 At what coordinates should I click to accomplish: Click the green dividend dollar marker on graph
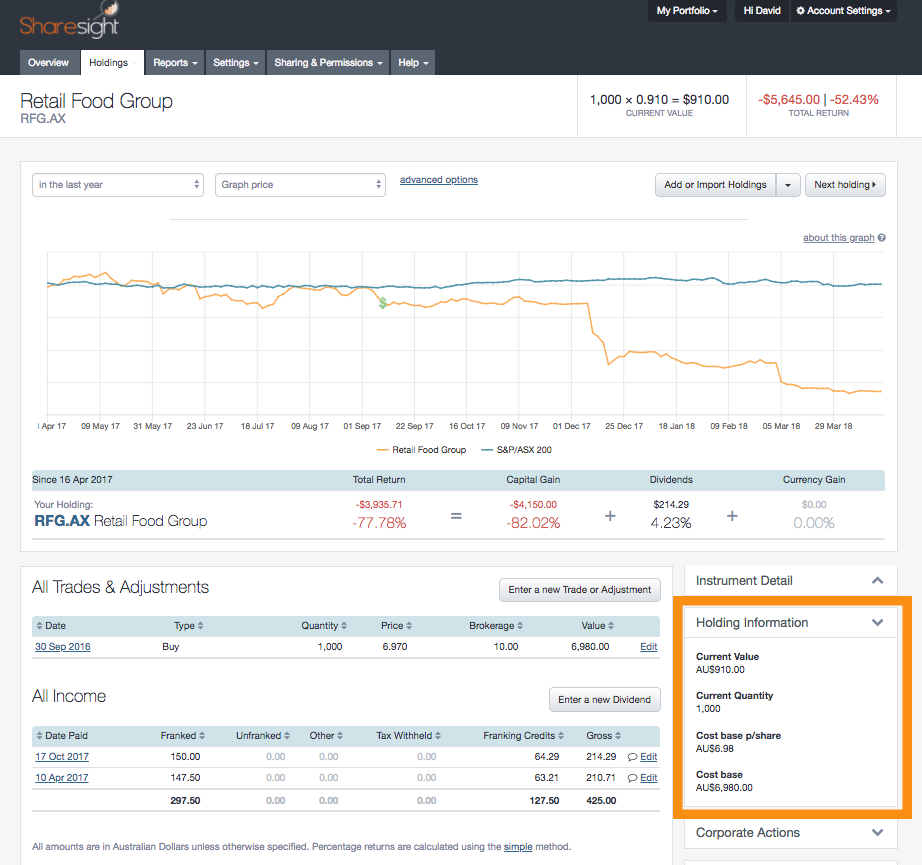383,303
